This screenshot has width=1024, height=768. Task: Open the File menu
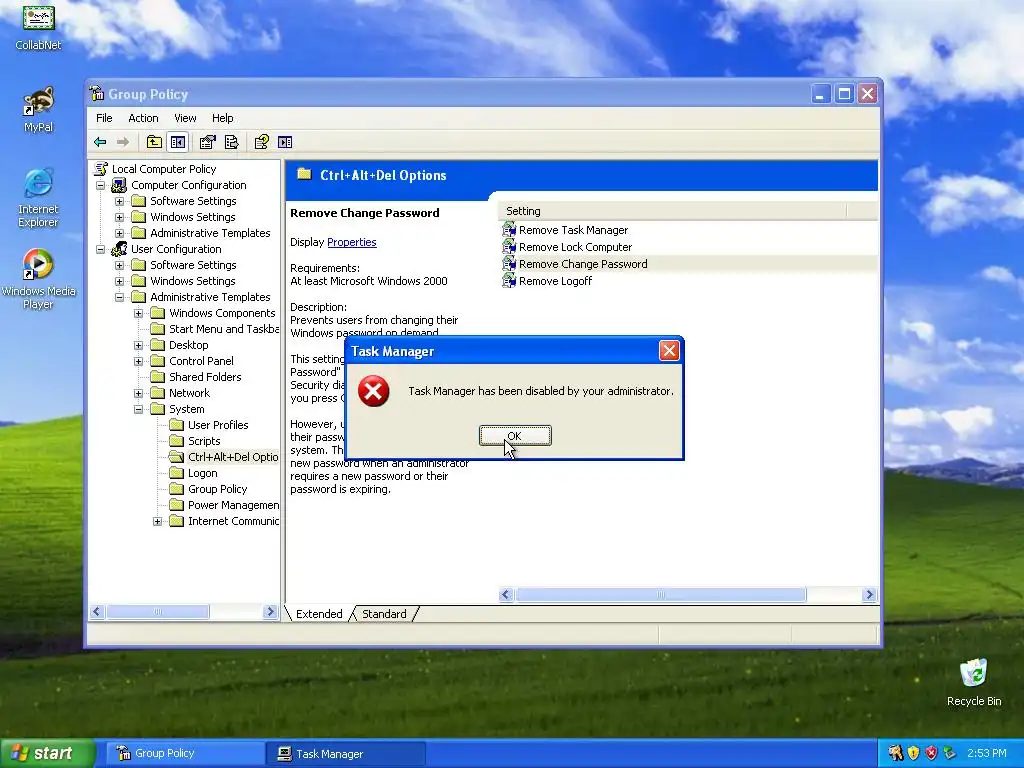pyautogui.click(x=104, y=118)
